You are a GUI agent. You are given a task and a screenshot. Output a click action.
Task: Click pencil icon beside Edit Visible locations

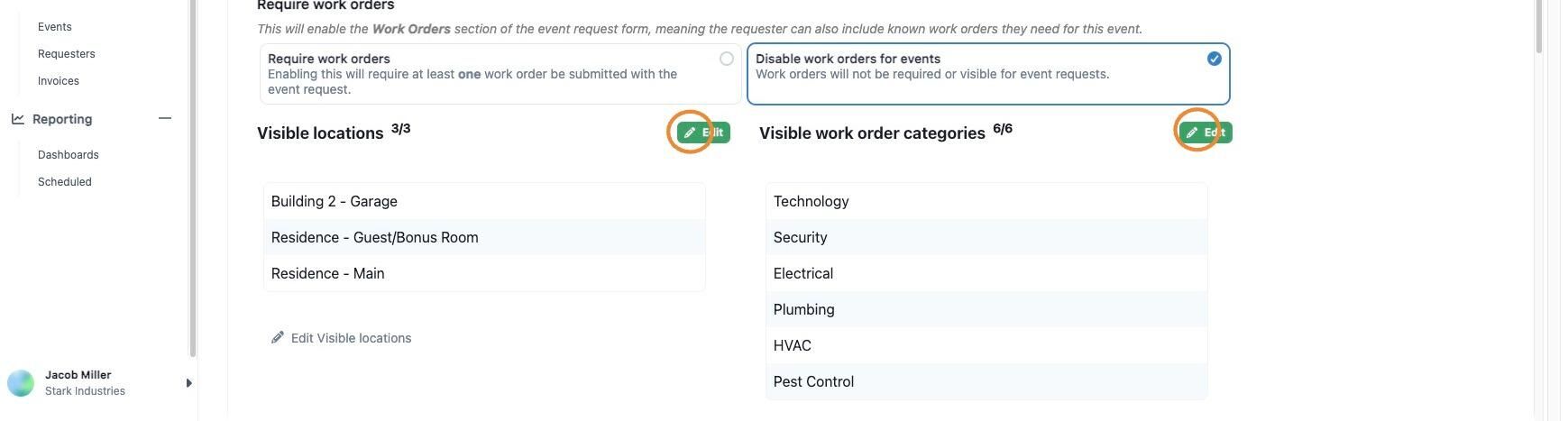coord(278,338)
